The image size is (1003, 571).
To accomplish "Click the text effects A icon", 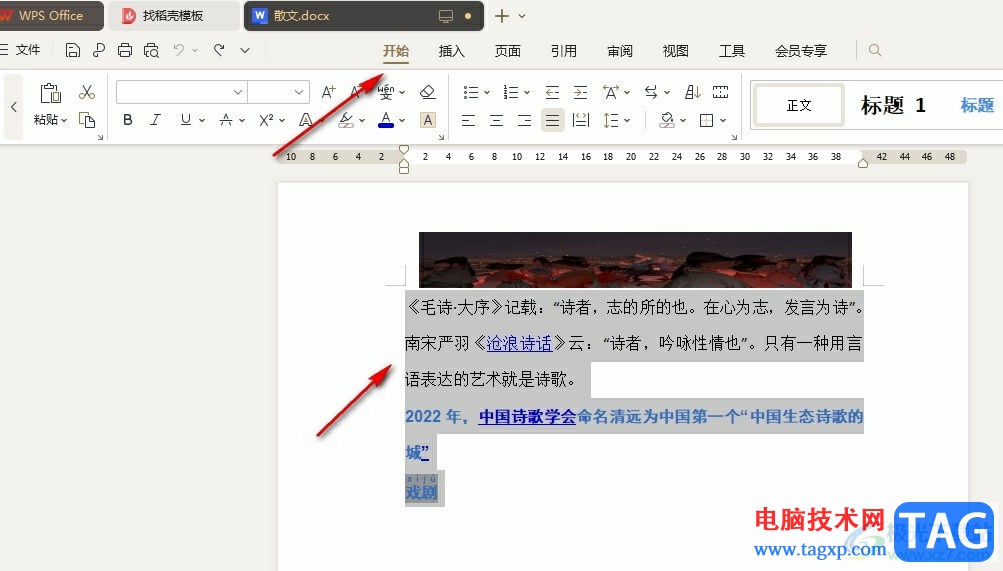I will pos(306,120).
